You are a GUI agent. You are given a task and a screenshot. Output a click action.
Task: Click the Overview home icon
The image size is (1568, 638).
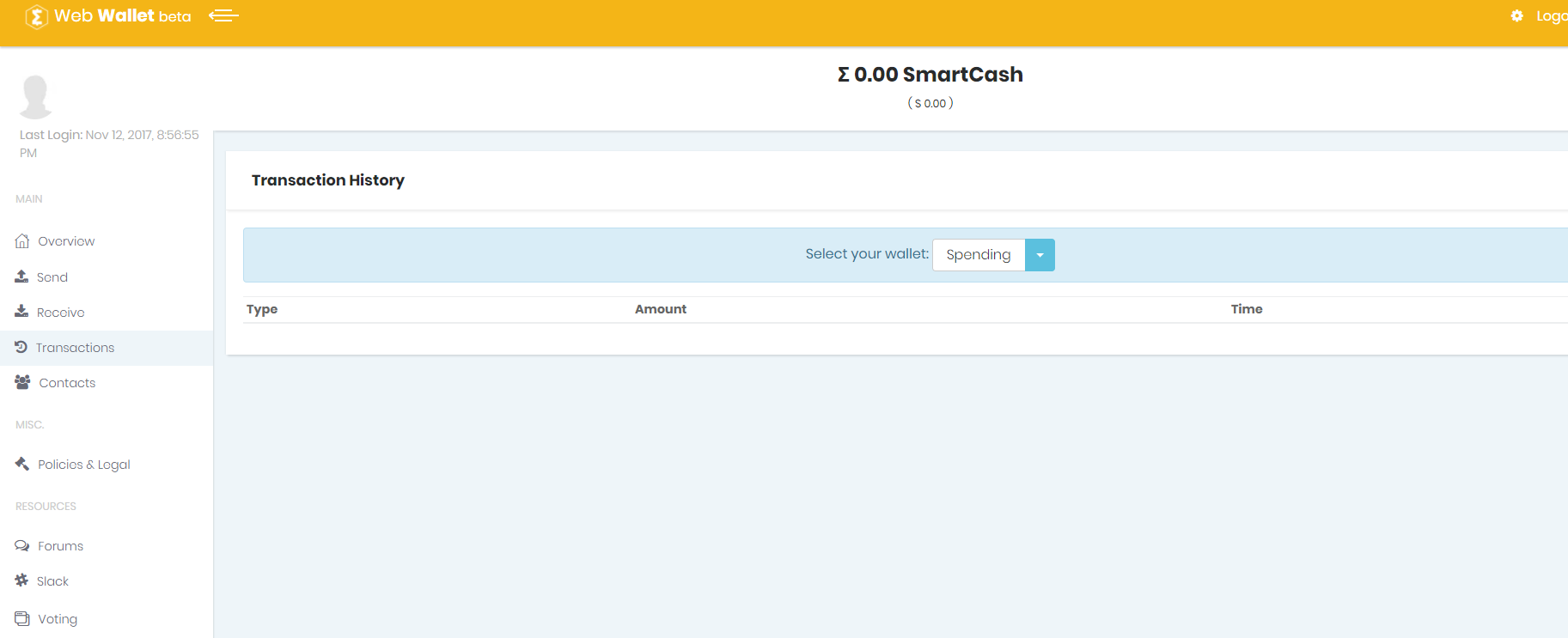point(22,241)
